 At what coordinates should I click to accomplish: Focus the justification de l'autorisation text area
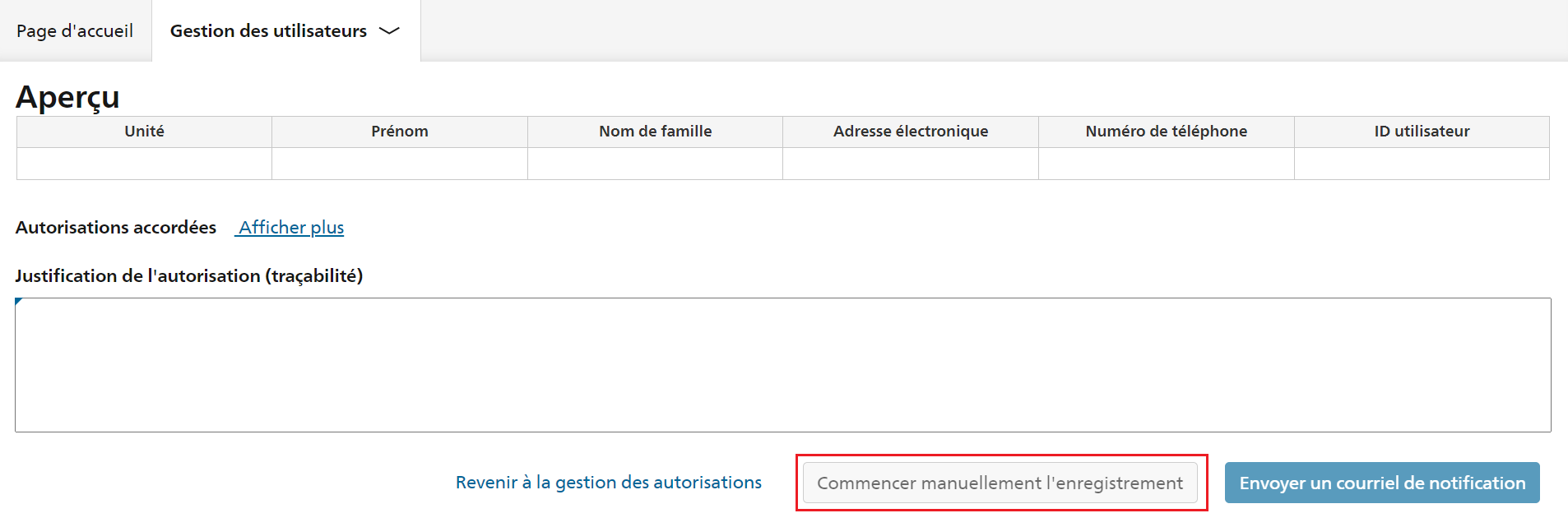(x=783, y=365)
